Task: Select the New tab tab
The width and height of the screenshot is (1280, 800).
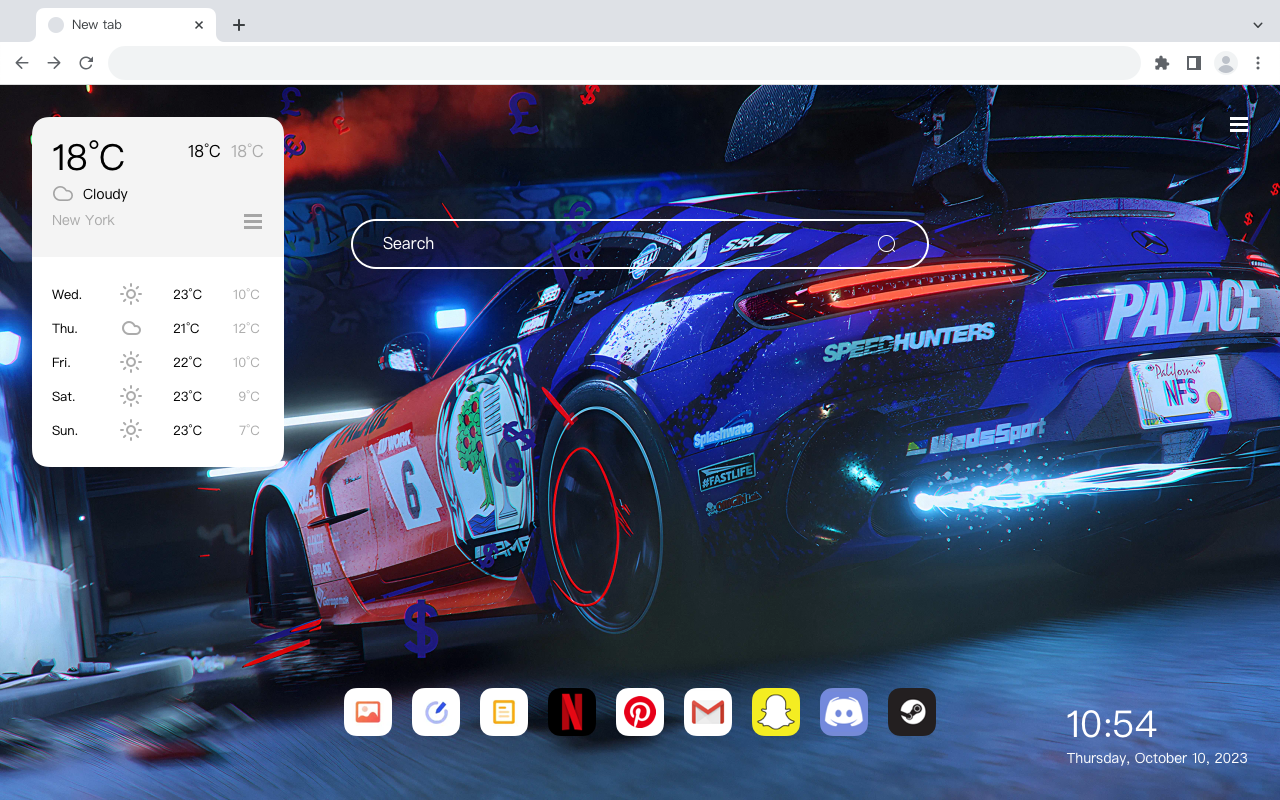Action: [x=126, y=25]
